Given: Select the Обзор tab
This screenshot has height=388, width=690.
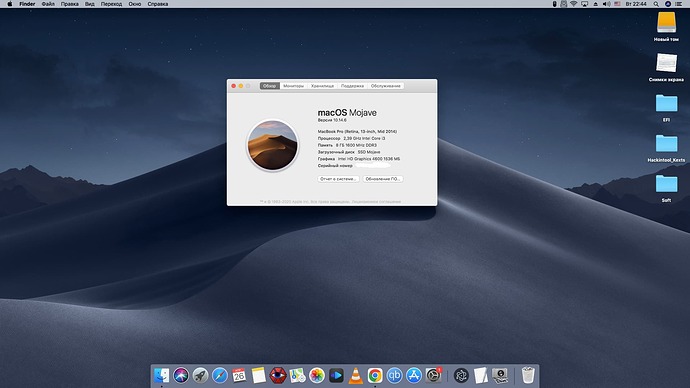Looking at the screenshot, I should pos(269,86).
